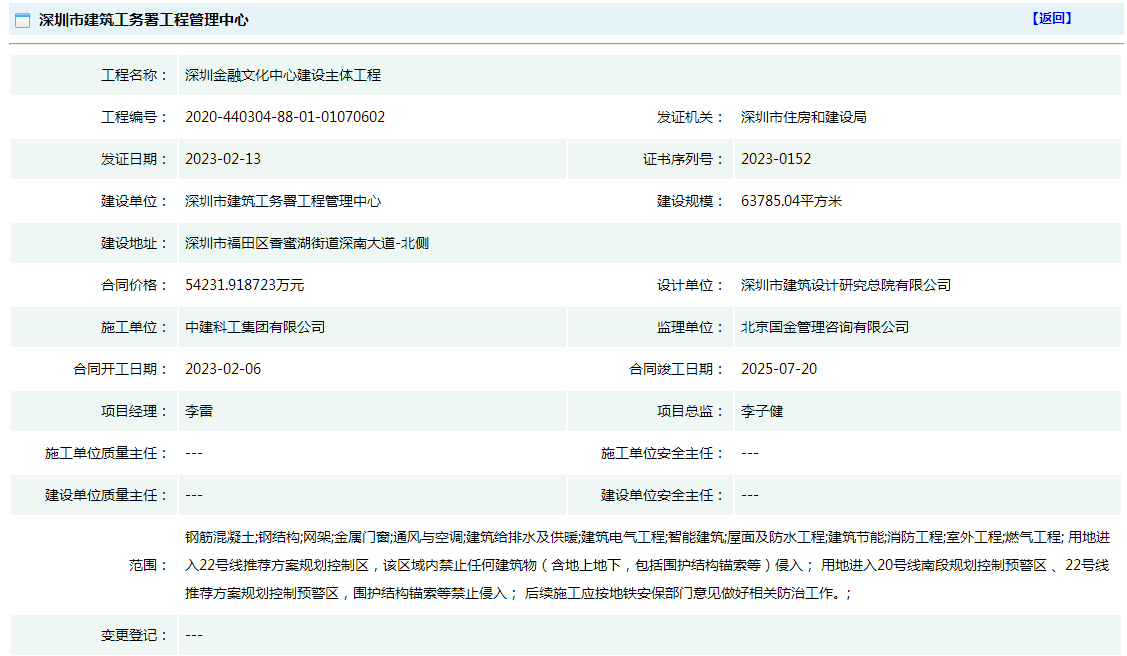Click project number 2020-440304-88-01-01070602

tap(285, 117)
